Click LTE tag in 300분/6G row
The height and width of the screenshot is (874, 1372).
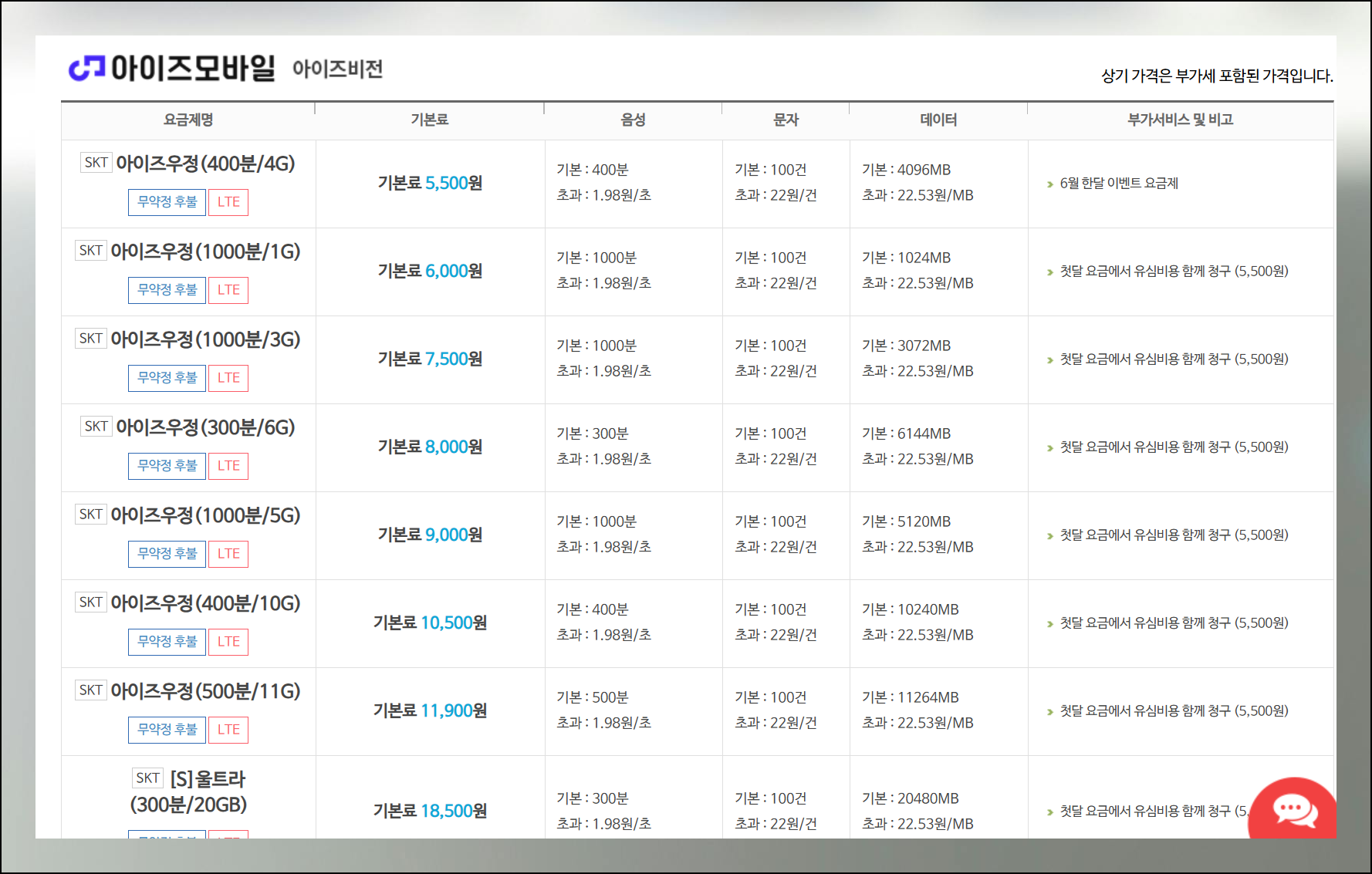coord(228,466)
